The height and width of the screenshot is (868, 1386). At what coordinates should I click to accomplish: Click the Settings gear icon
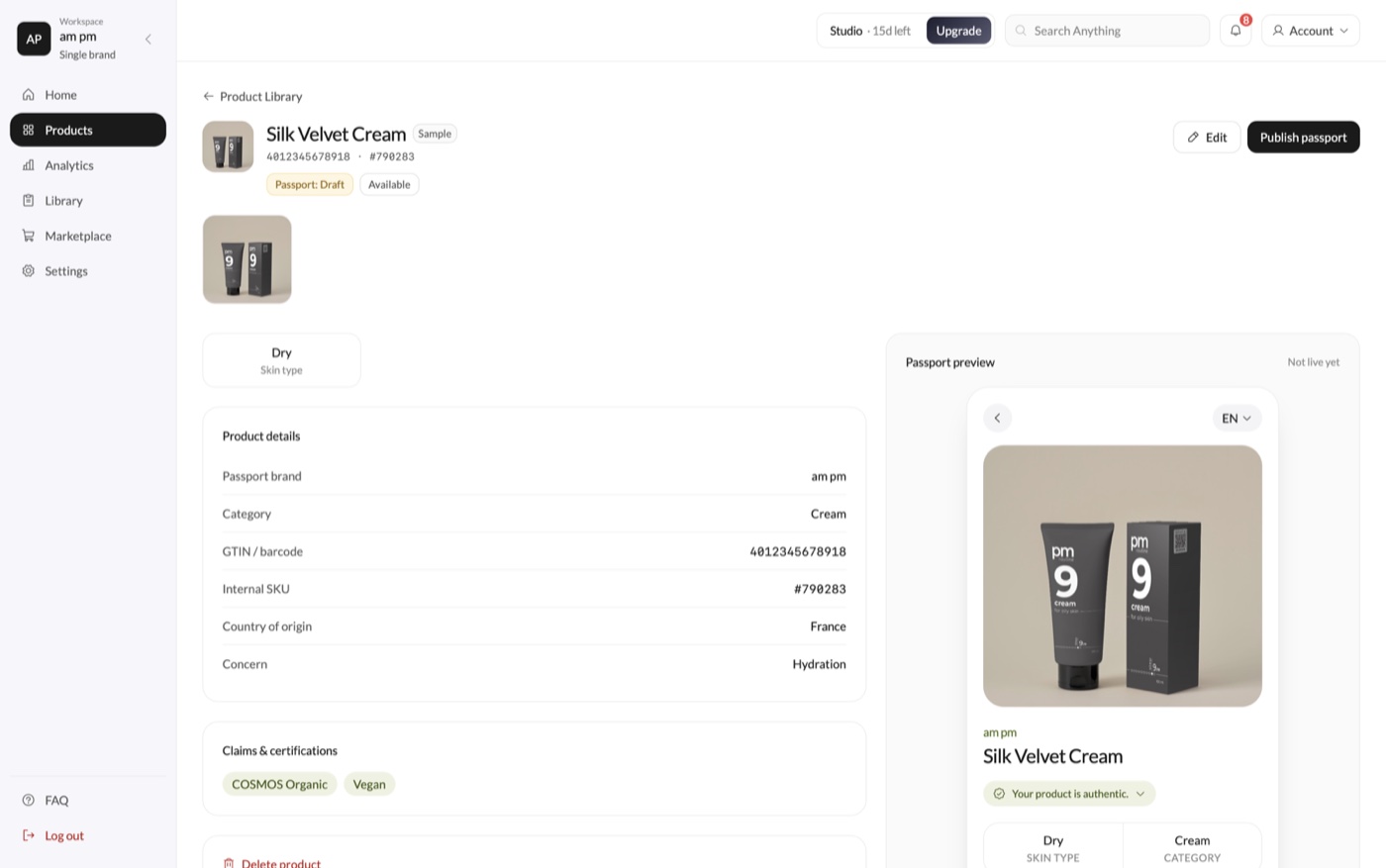pyautogui.click(x=29, y=270)
